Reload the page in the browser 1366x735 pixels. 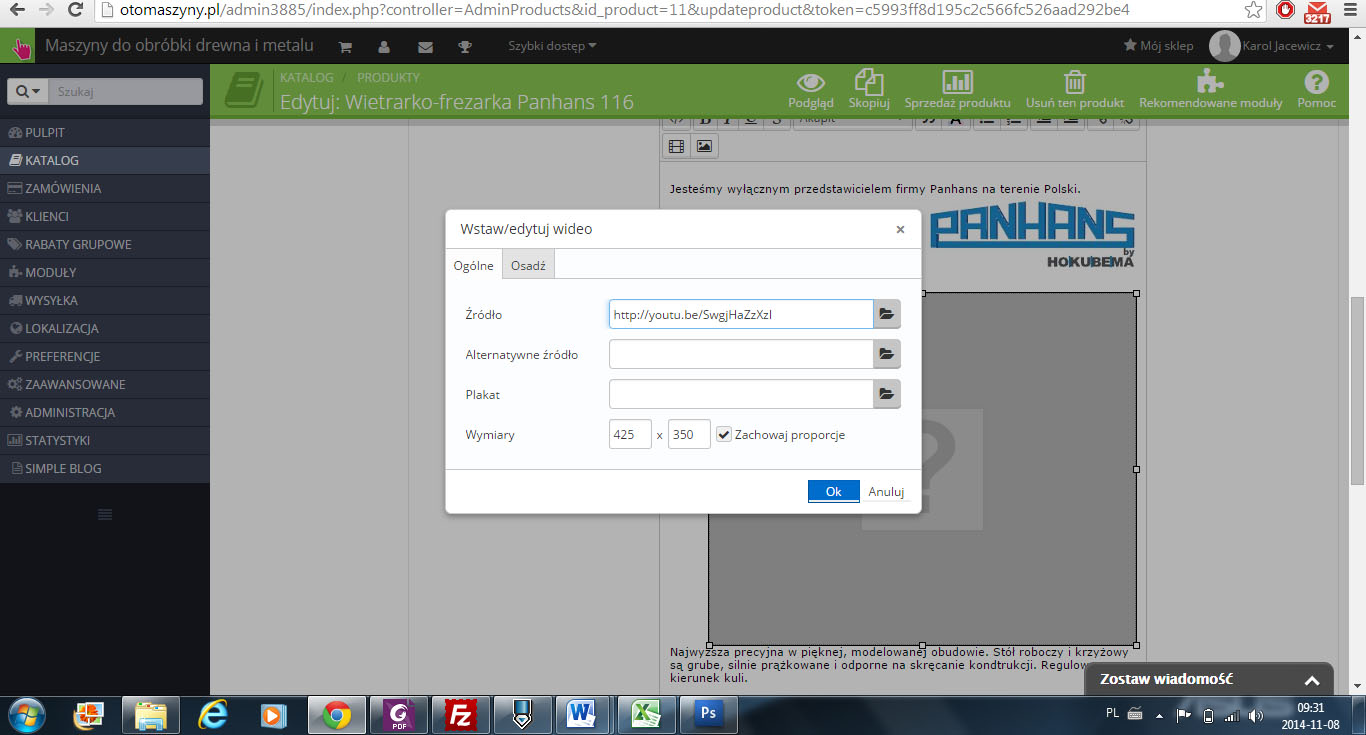(74, 10)
